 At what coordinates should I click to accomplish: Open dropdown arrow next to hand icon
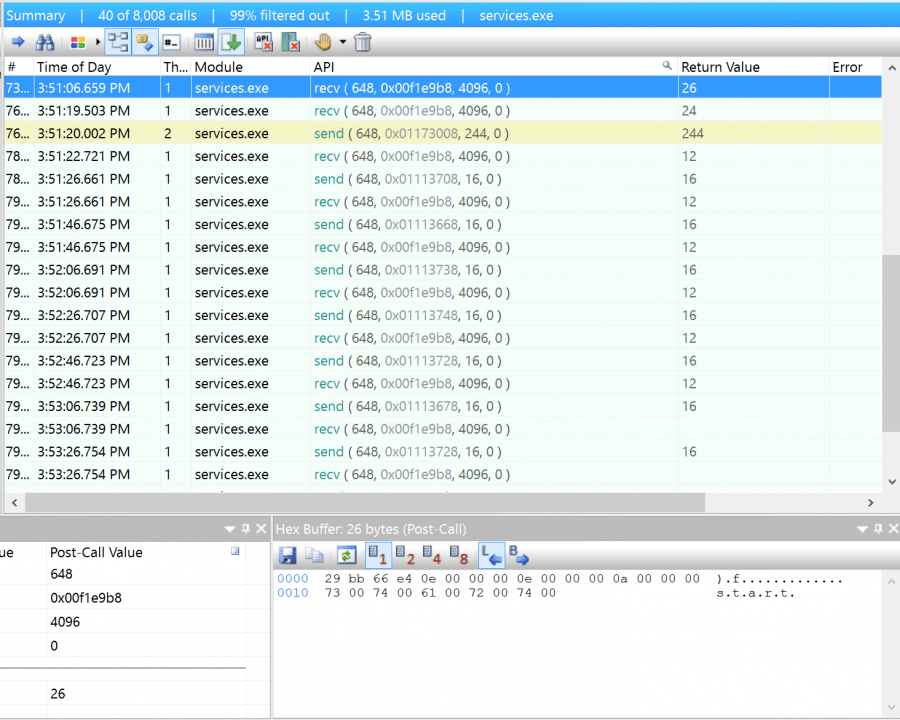click(x=343, y=42)
